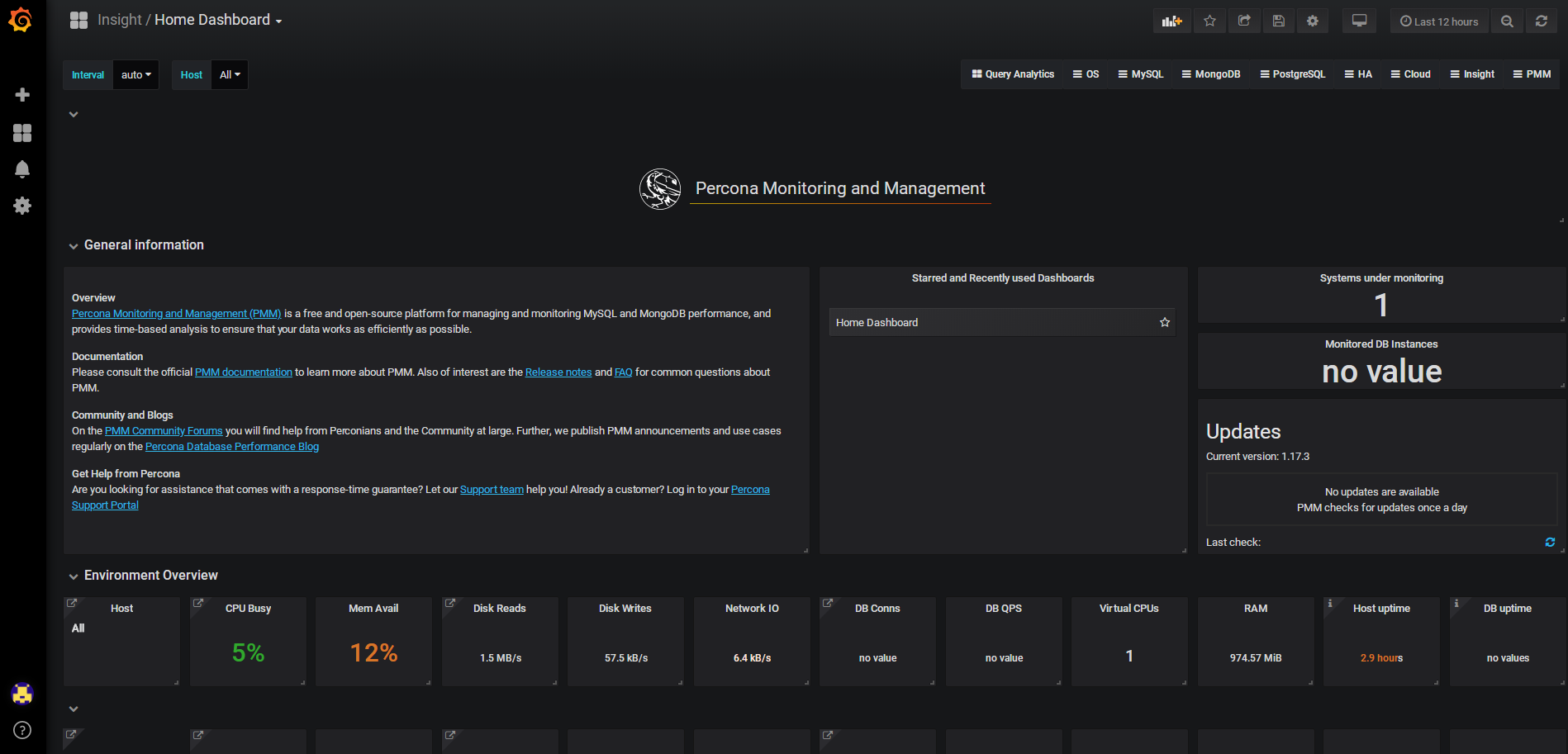
Task: Click the Mem Avail panel title
Action: [373, 609]
